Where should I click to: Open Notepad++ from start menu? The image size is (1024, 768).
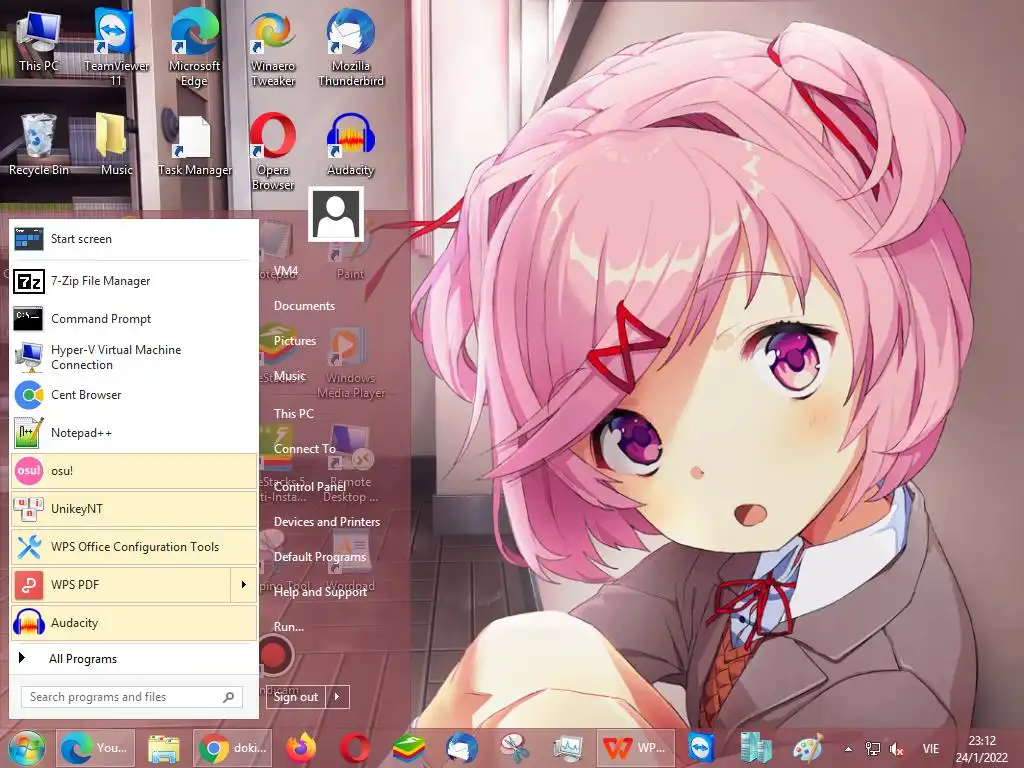coord(134,433)
